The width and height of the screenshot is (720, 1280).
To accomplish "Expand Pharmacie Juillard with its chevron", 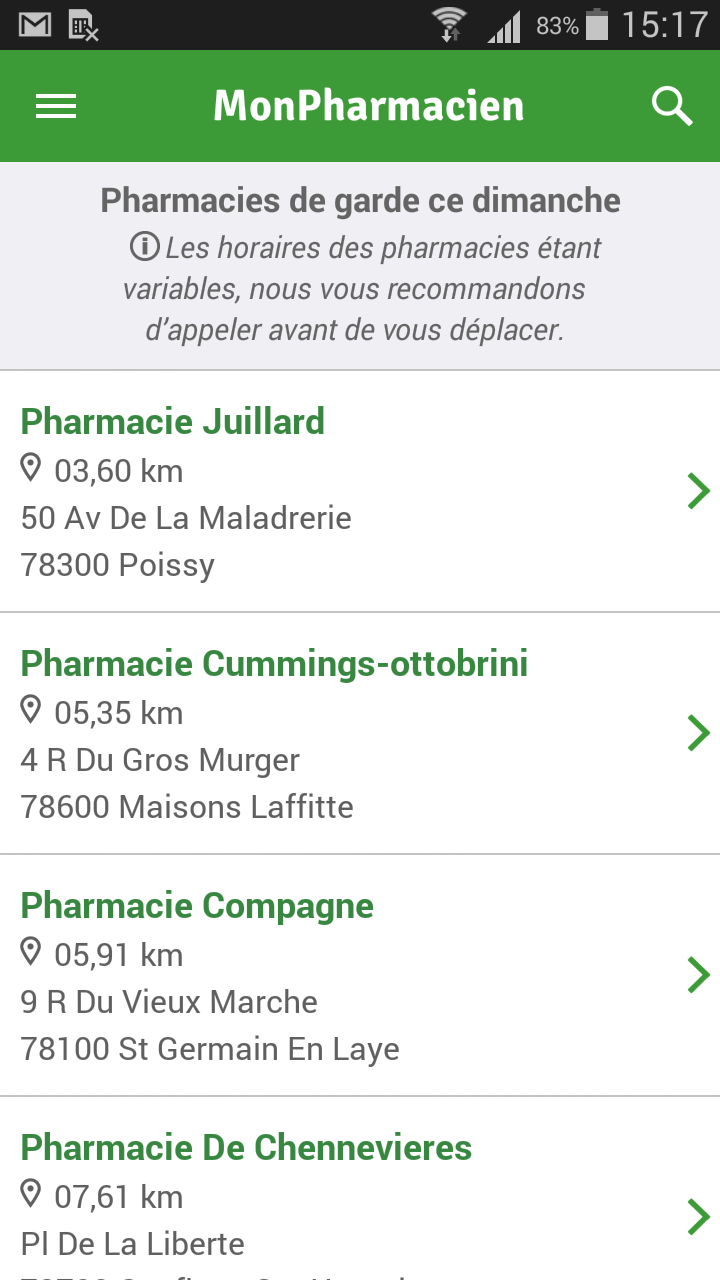I will (698, 491).
